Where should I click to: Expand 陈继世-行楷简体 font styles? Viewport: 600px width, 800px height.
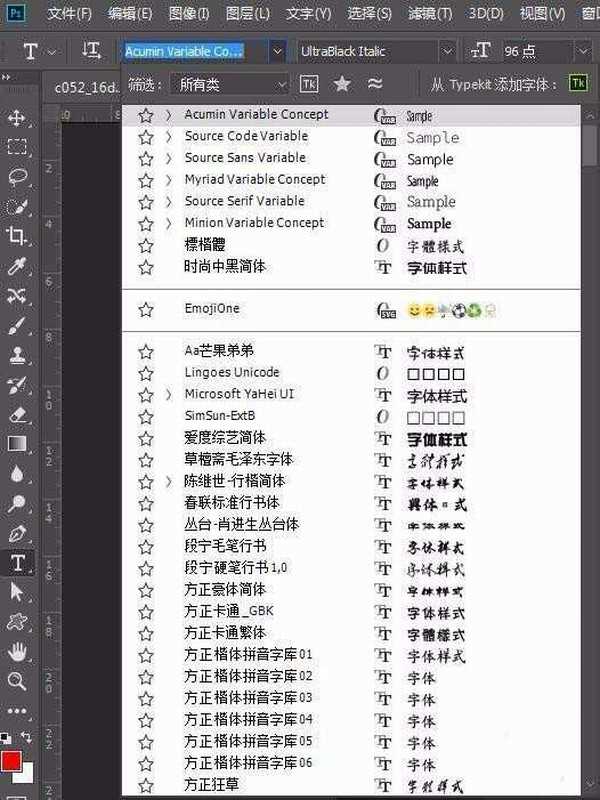coord(168,482)
